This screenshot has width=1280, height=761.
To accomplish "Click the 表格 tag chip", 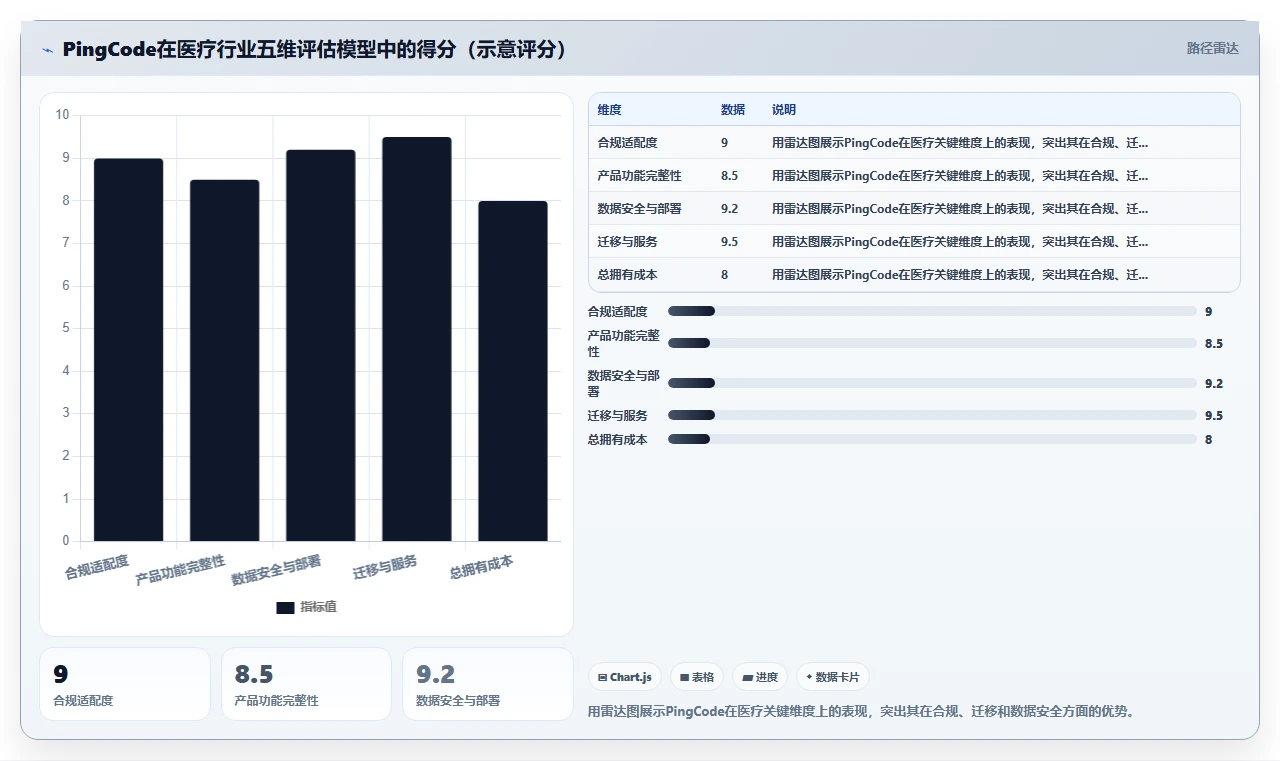I will (x=697, y=677).
